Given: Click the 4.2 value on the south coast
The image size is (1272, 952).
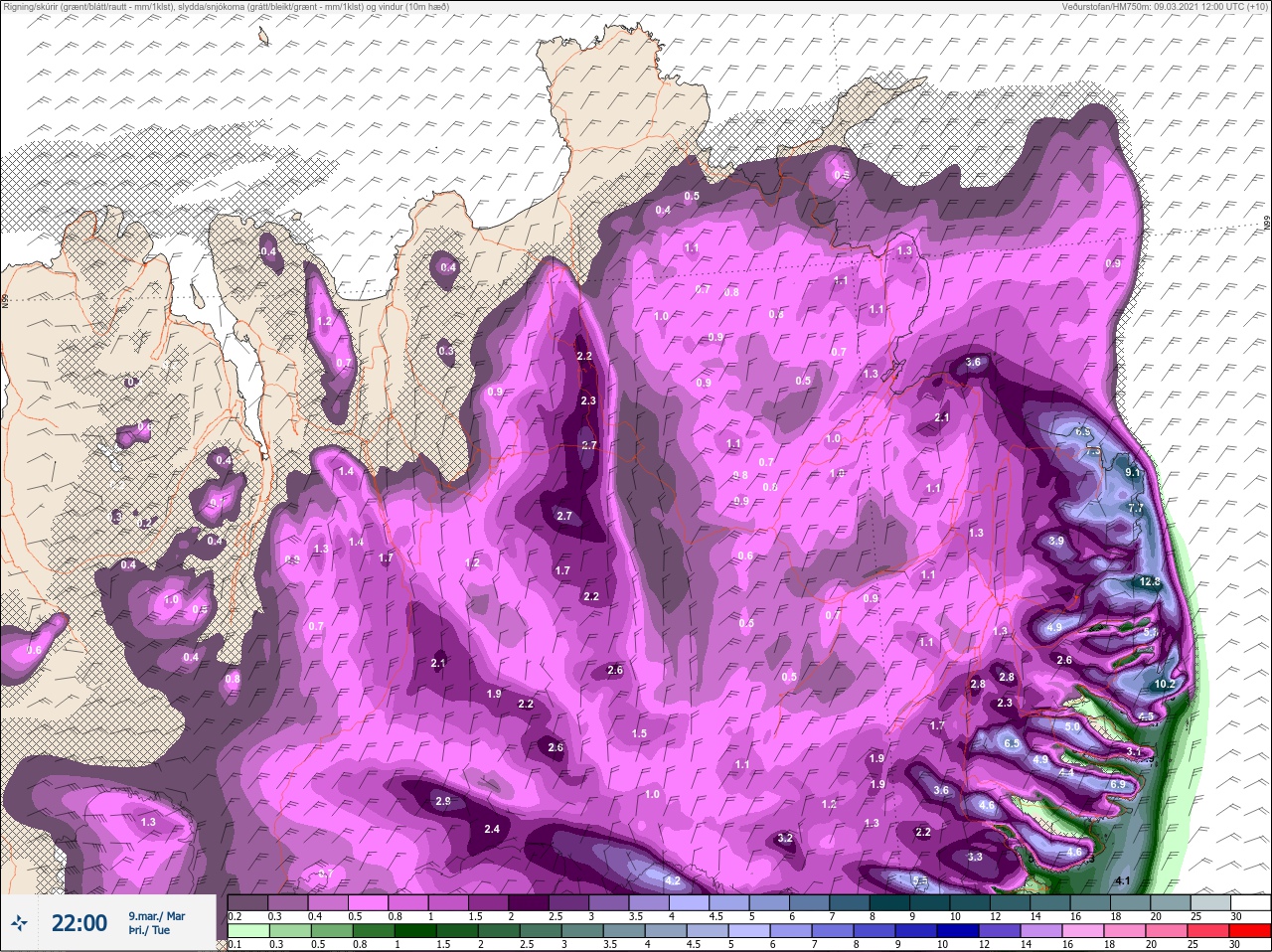Looking at the screenshot, I should point(672,880).
